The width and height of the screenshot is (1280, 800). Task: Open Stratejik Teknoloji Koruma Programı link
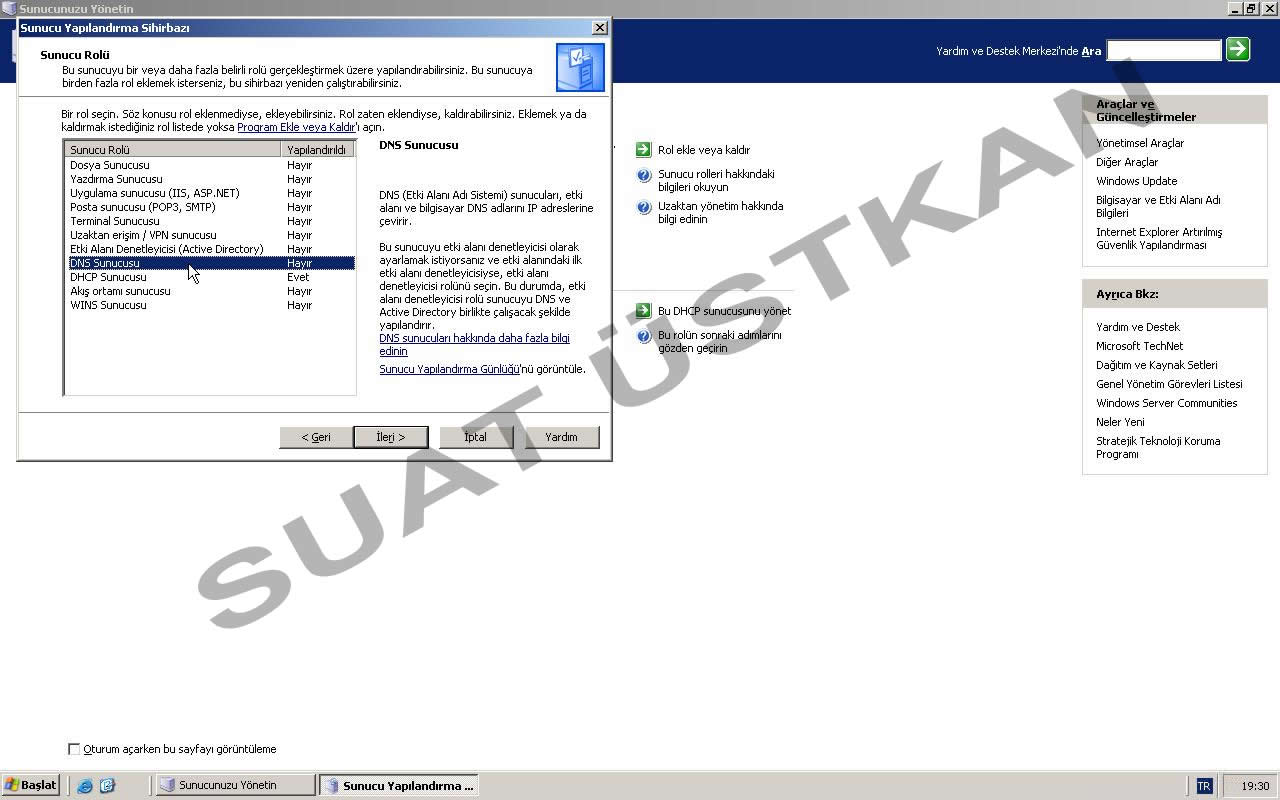(1158, 447)
